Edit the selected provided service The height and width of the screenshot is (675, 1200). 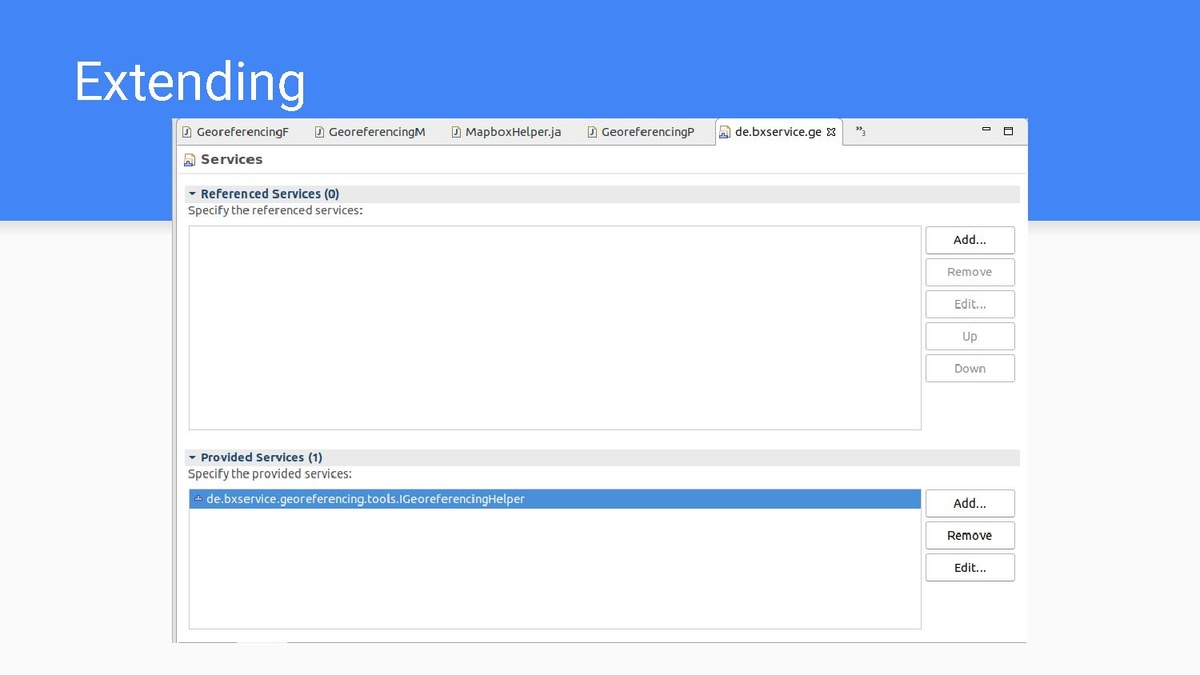[x=969, y=568]
